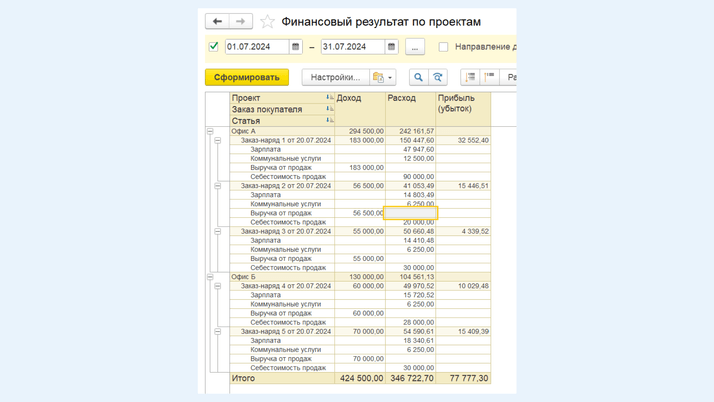The height and width of the screenshot is (402, 714).
Task: Click the Доход column header
Action: point(360,109)
